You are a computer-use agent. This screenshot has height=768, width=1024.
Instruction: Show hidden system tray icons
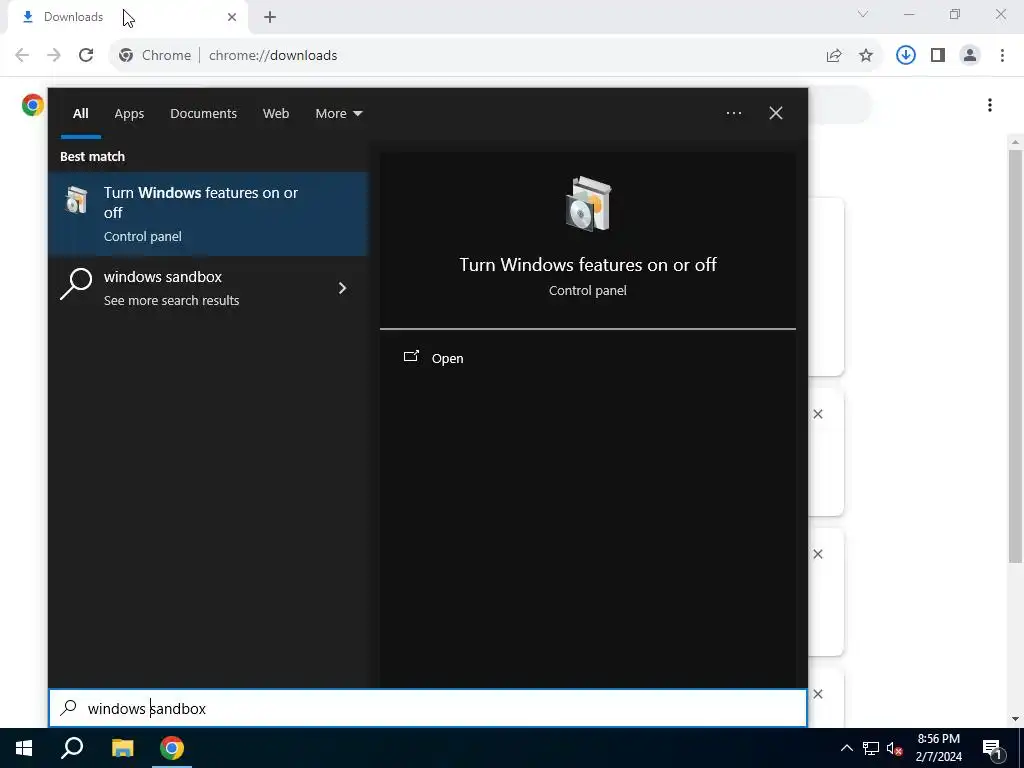846,748
